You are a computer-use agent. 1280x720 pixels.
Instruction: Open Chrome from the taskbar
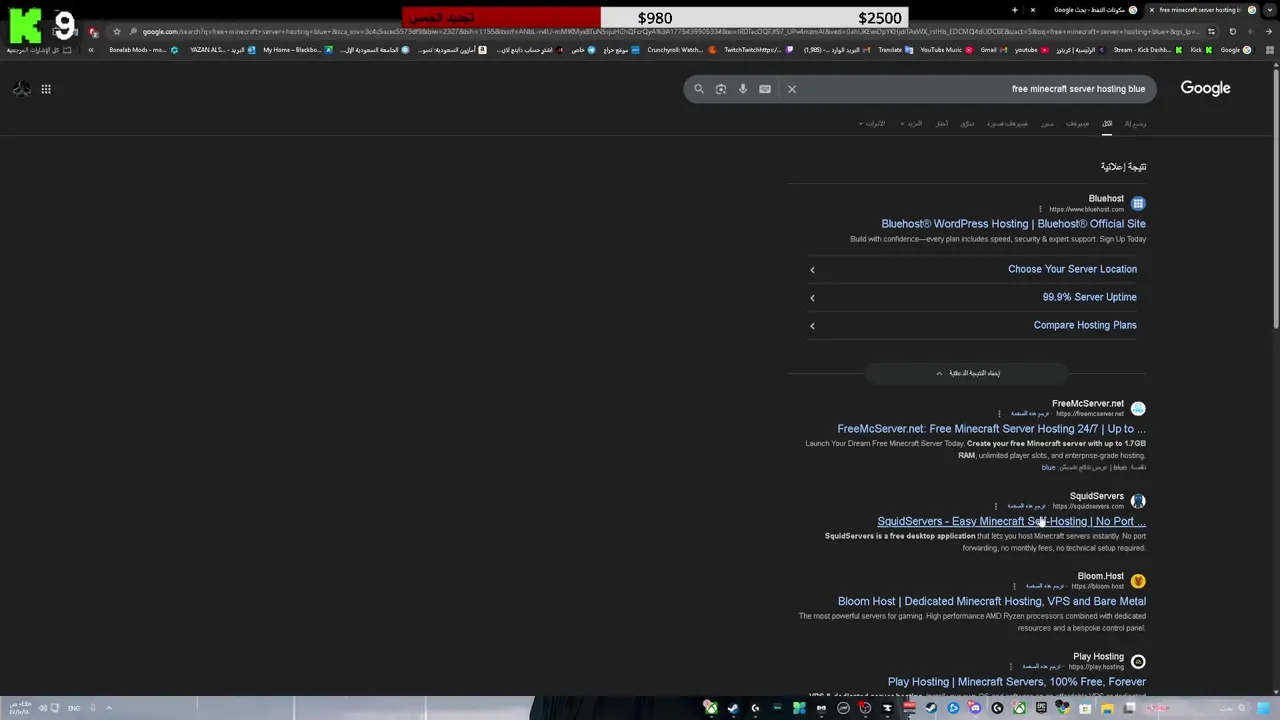1062,708
